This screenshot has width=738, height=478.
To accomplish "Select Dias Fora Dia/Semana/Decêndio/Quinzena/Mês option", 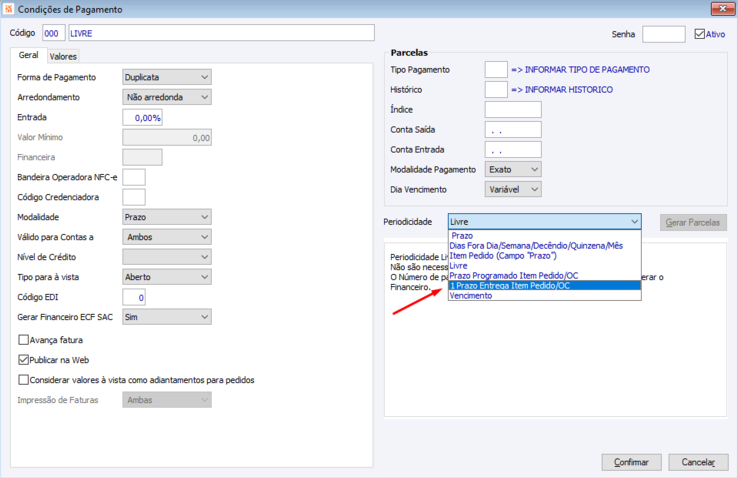I will click(x=545, y=246).
